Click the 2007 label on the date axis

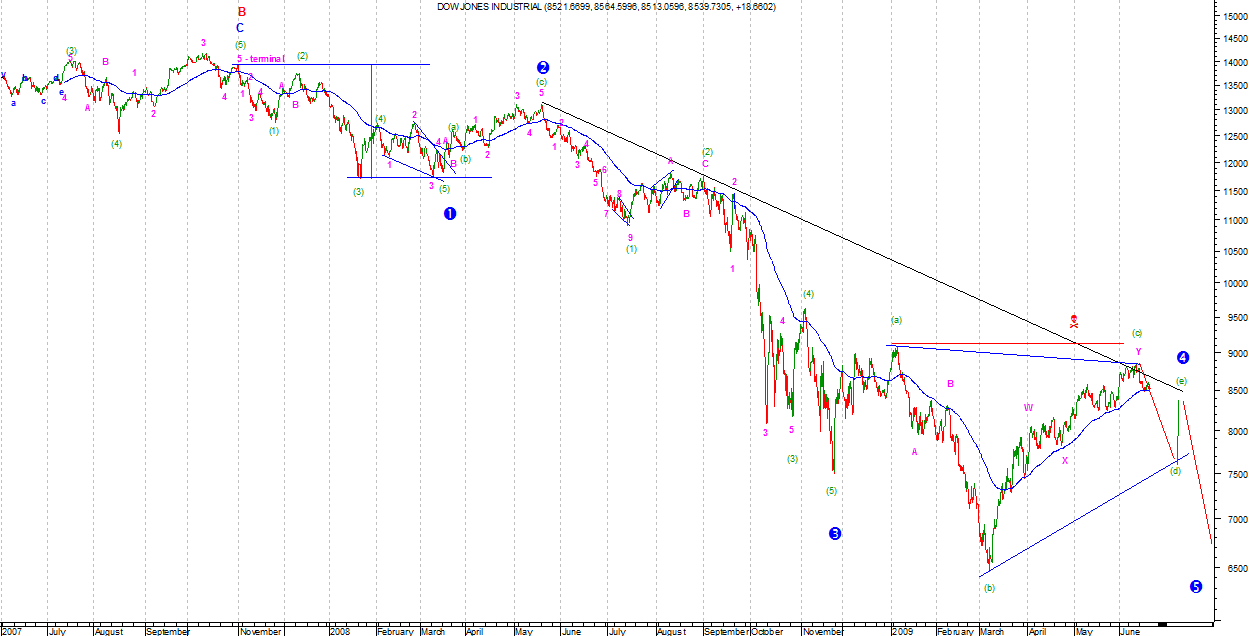(14, 631)
